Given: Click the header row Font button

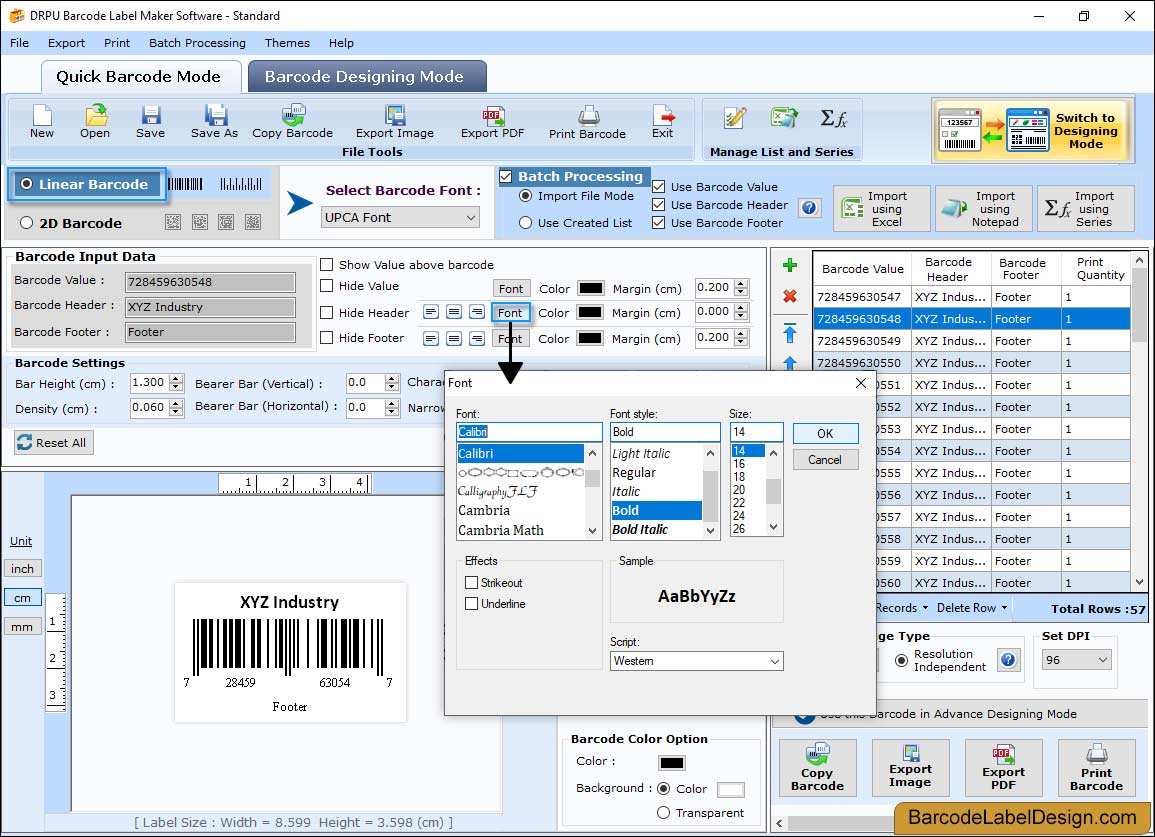Looking at the screenshot, I should (x=510, y=312).
